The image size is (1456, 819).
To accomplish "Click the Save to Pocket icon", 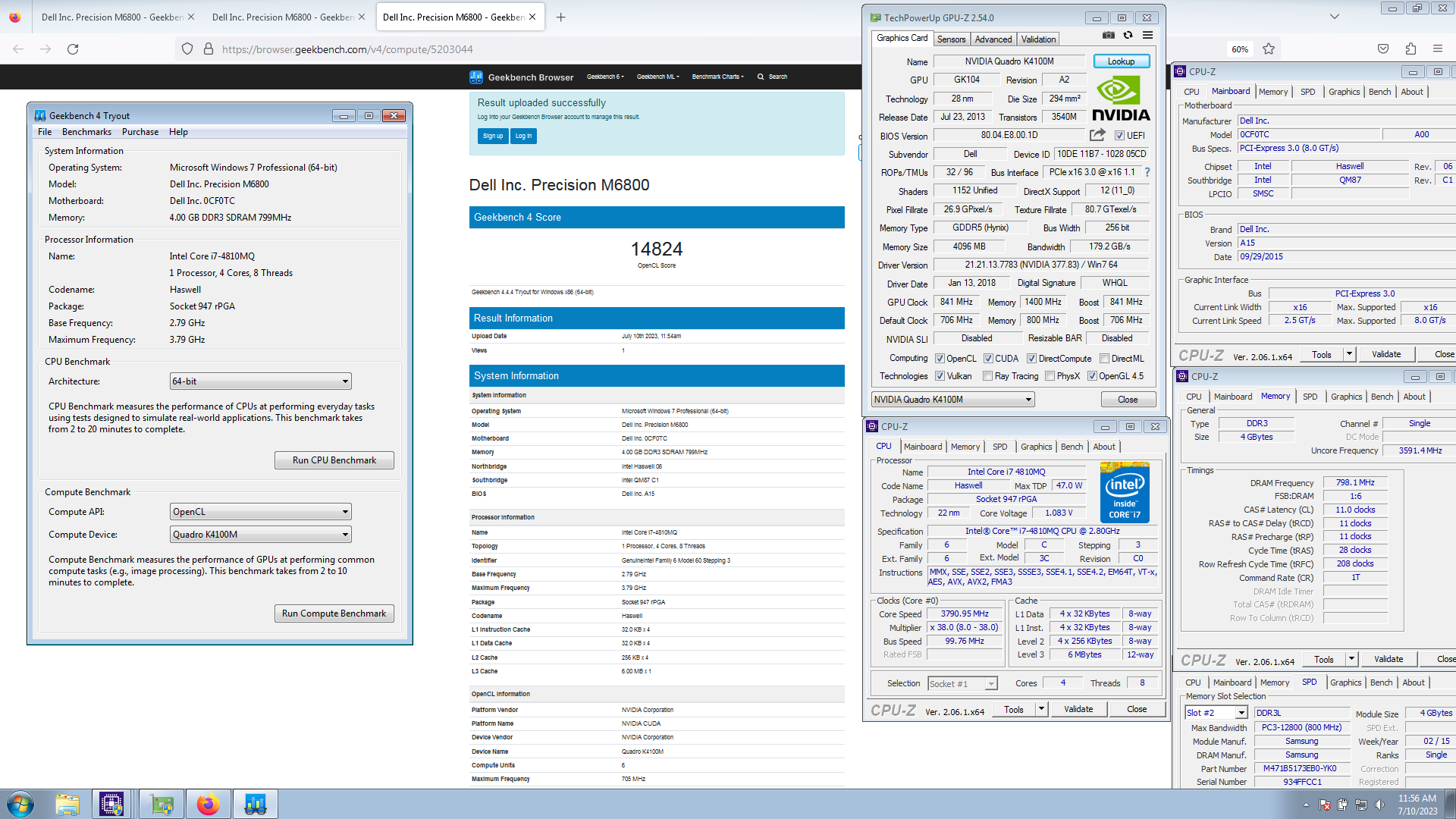I will coord(1383,49).
